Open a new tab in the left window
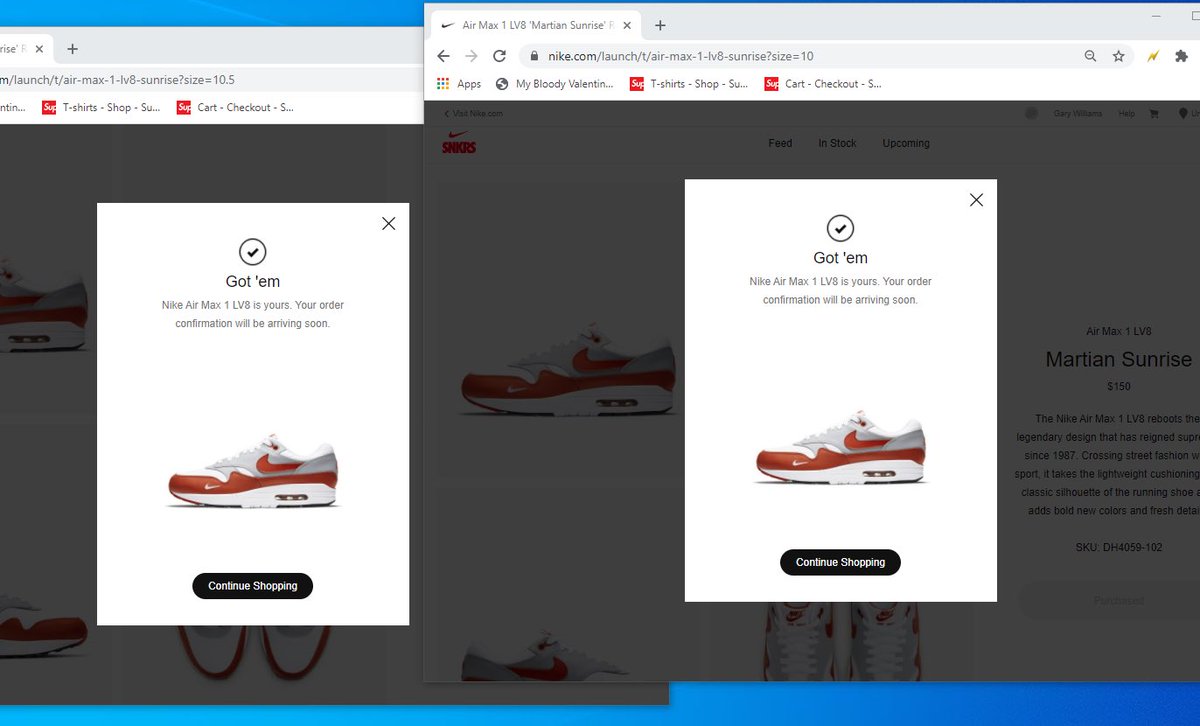Image resolution: width=1200 pixels, height=726 pixels. click(72, 48)
